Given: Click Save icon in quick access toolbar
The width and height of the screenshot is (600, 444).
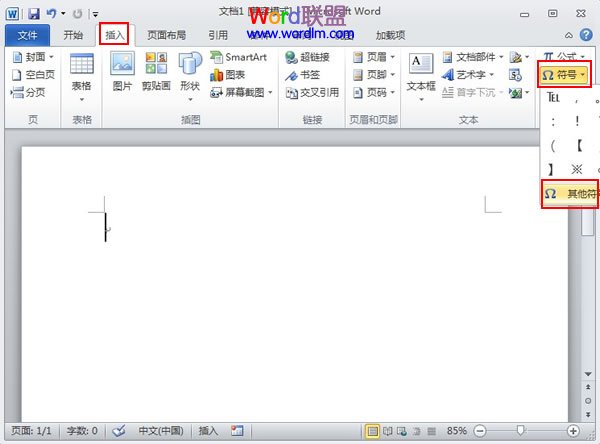Looking at the screenshot, I should [x=34, y=13].
